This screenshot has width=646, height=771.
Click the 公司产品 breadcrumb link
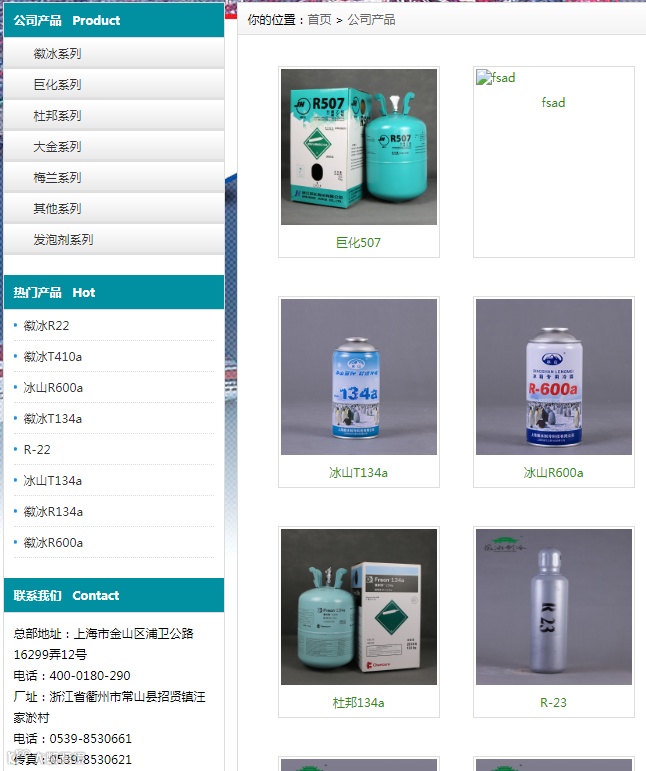(x=371, y=20)
